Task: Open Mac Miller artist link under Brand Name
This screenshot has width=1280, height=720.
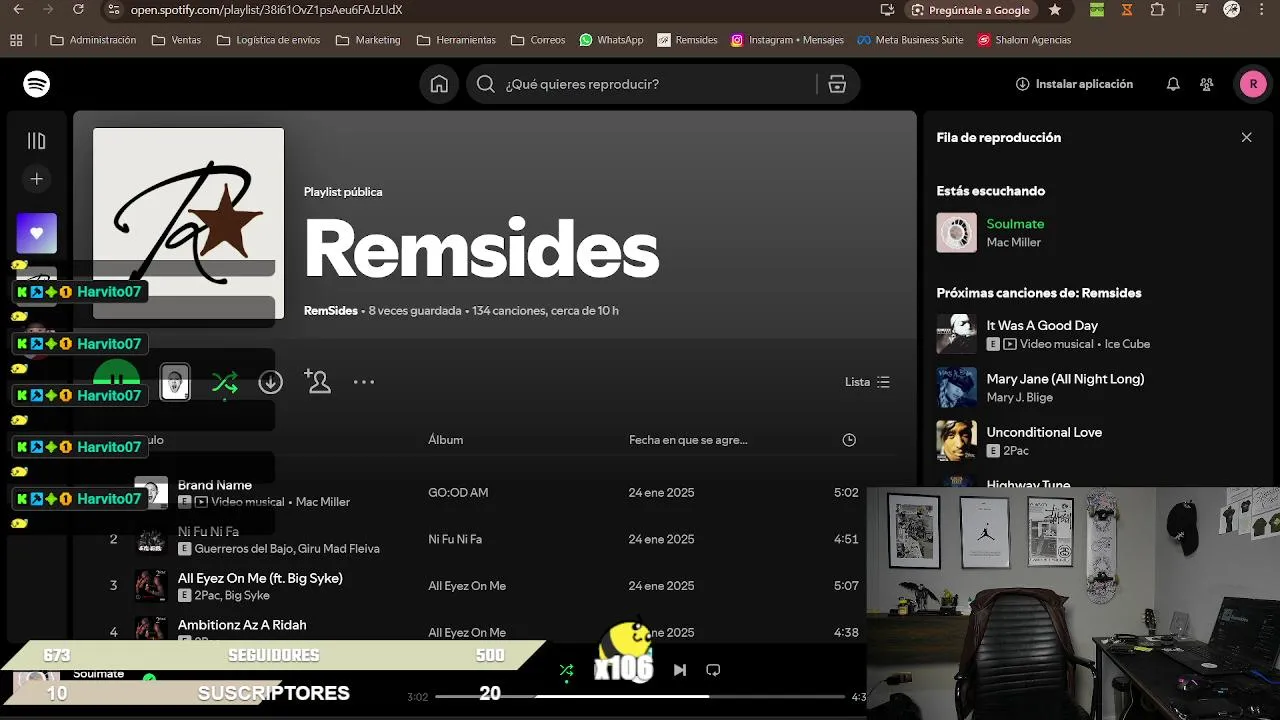Action: point(323,502)
